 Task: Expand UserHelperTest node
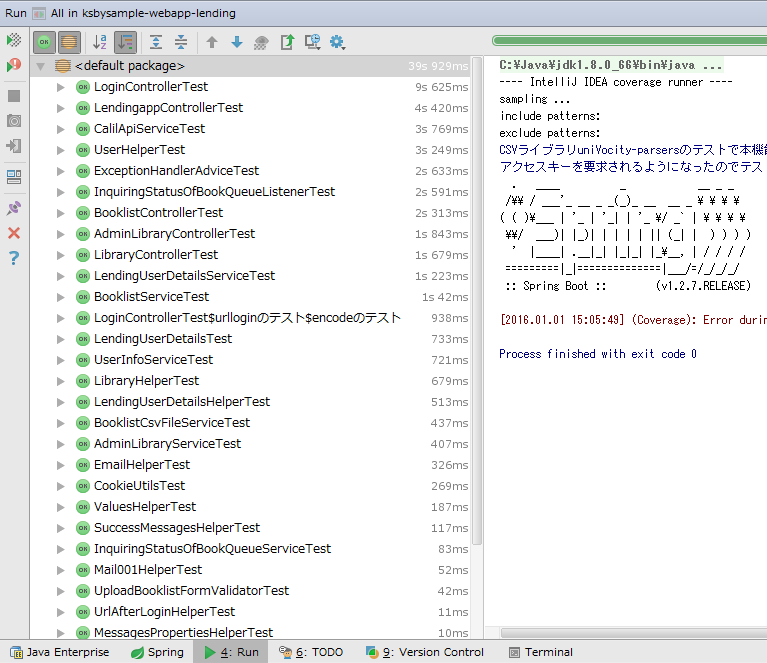click(61, 150)
